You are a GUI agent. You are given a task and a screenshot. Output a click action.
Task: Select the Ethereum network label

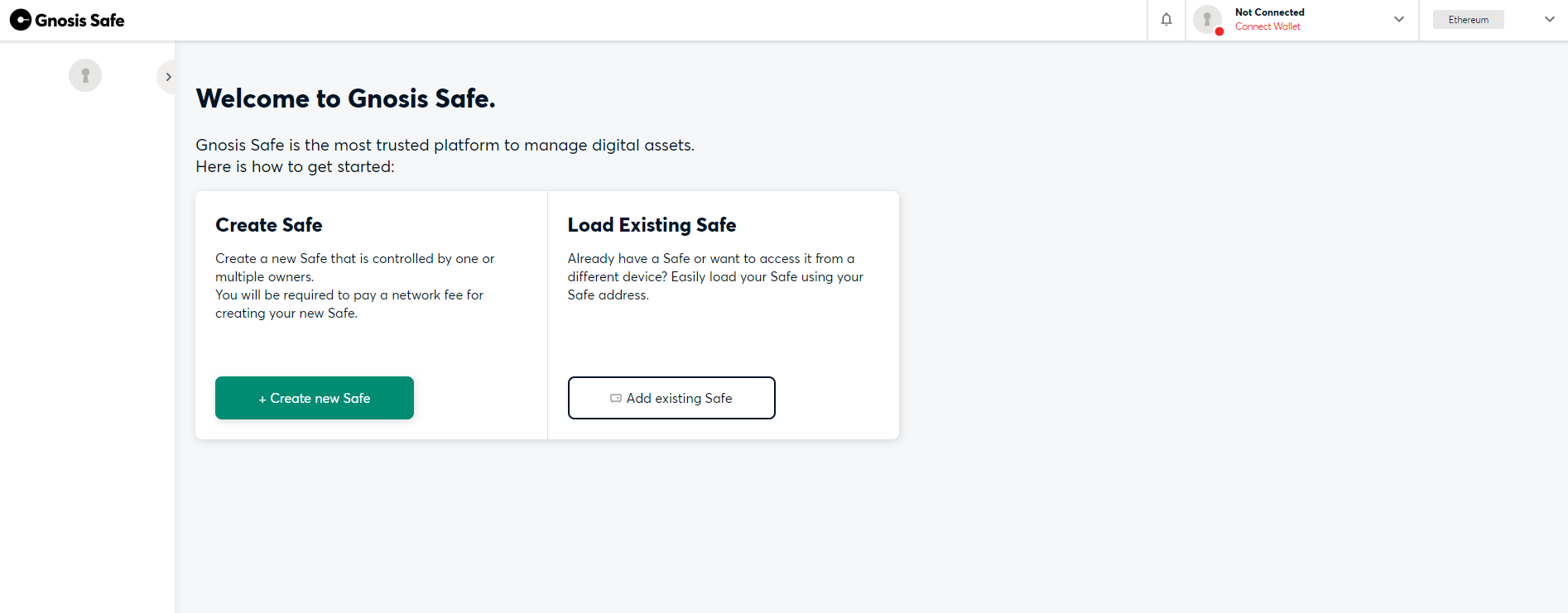[1468, 20]
